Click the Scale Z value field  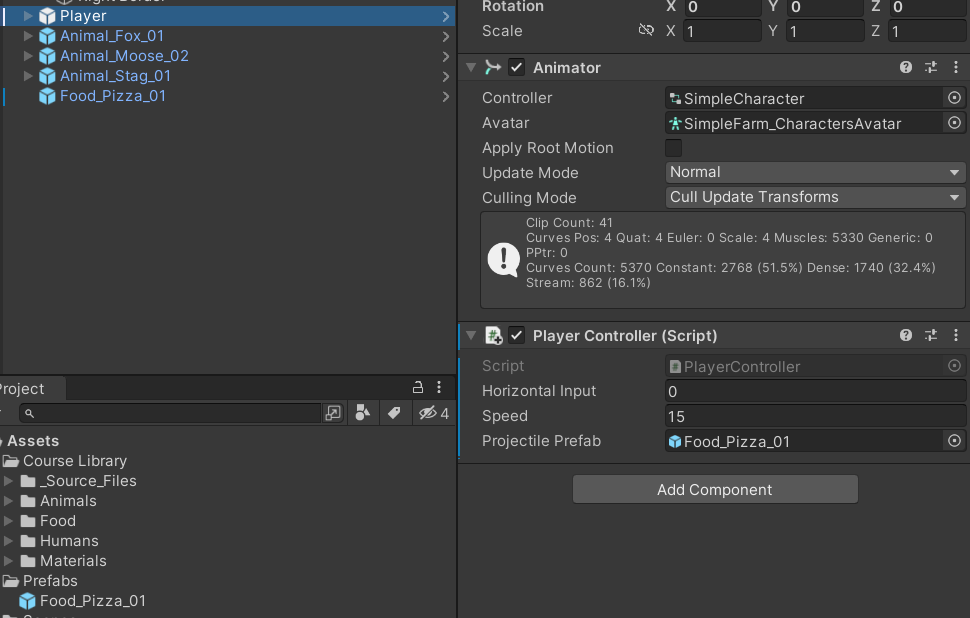tap(927, 31)
